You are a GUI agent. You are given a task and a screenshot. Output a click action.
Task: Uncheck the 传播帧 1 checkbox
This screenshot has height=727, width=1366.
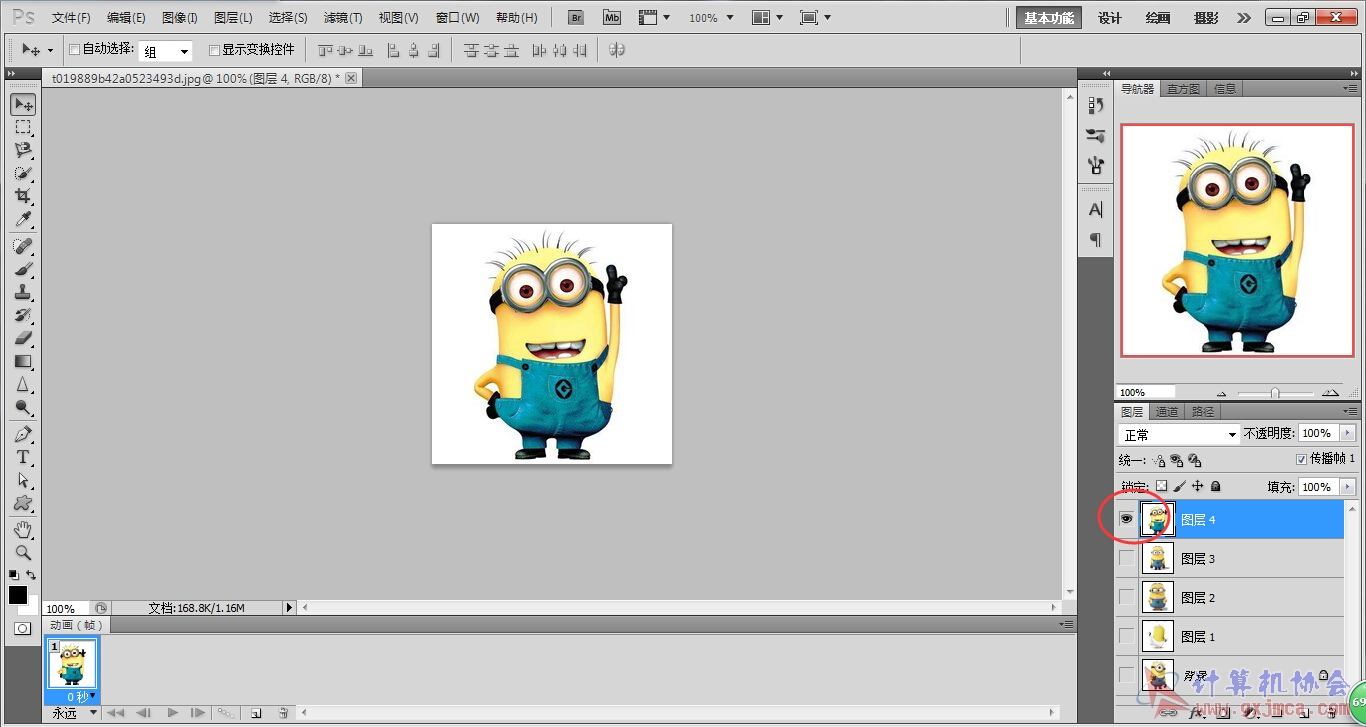point(1301,459)
